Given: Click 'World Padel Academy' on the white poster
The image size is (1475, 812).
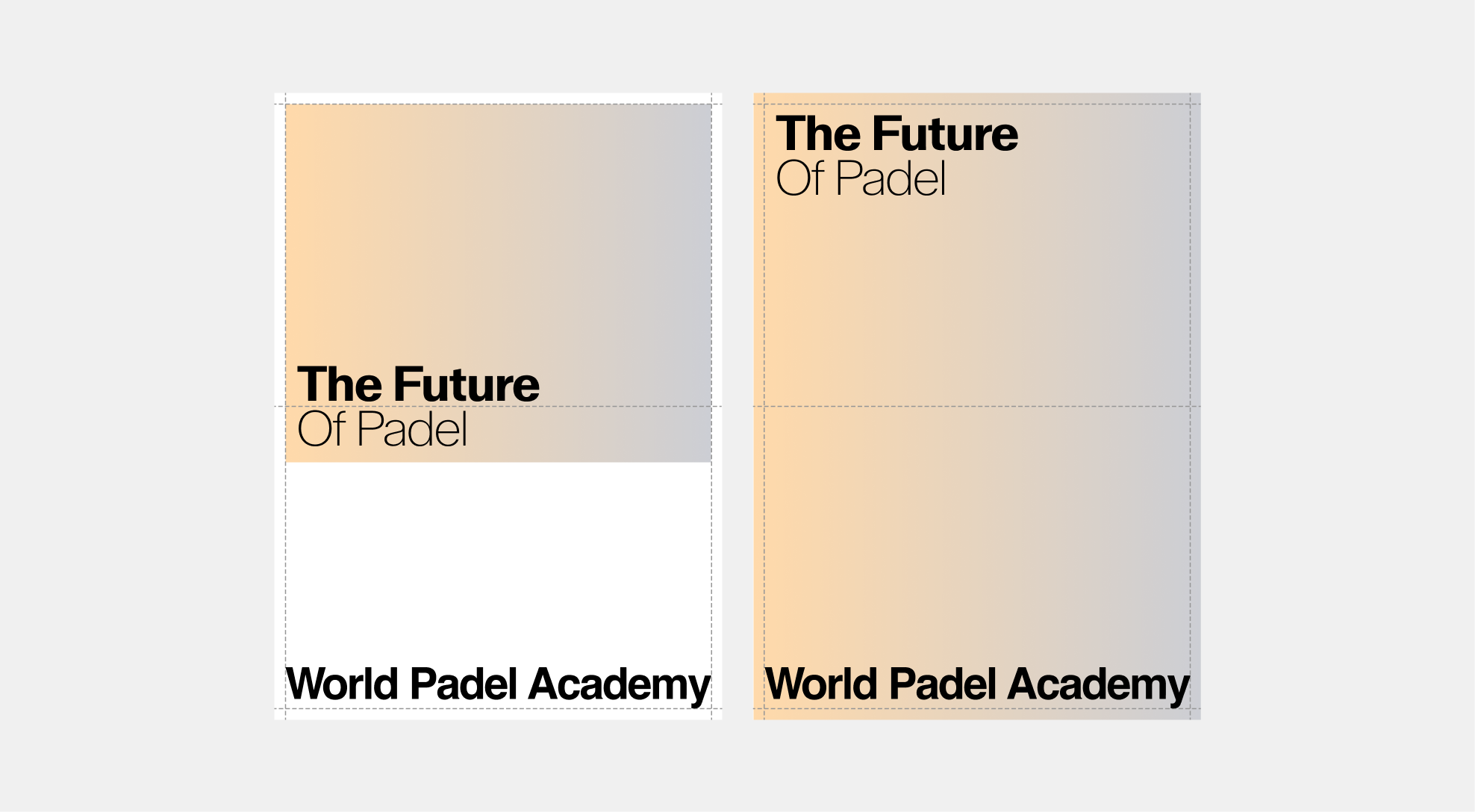Looking at the screenshot, I should [x=498, y=684].
